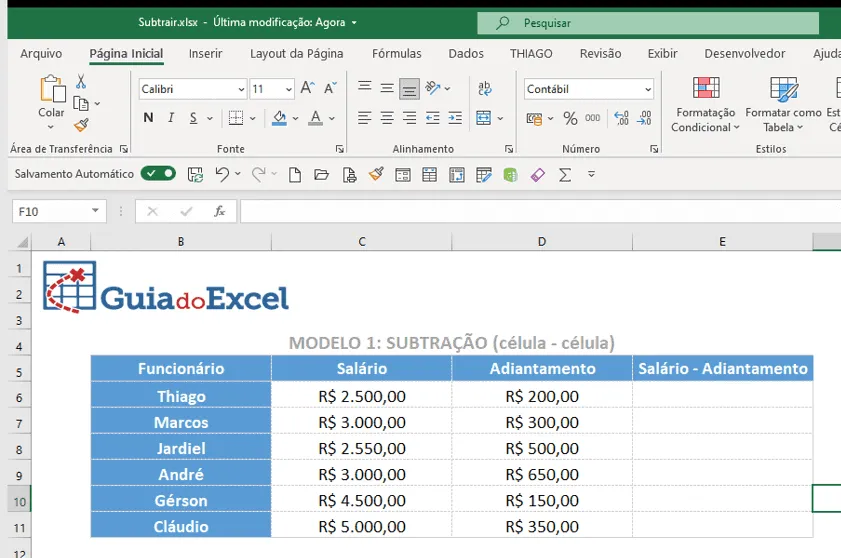The height and width of the screenshot is (558, 841).
Task: Open the Calibri font dropdown
Action: (x=241, y=90)
